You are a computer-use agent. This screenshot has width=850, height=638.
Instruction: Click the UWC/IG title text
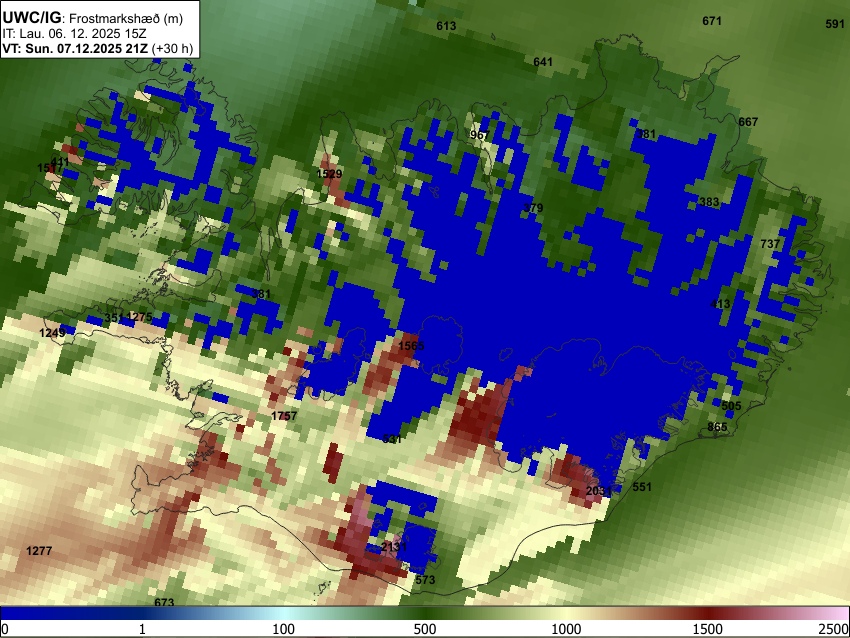(31, 18)
